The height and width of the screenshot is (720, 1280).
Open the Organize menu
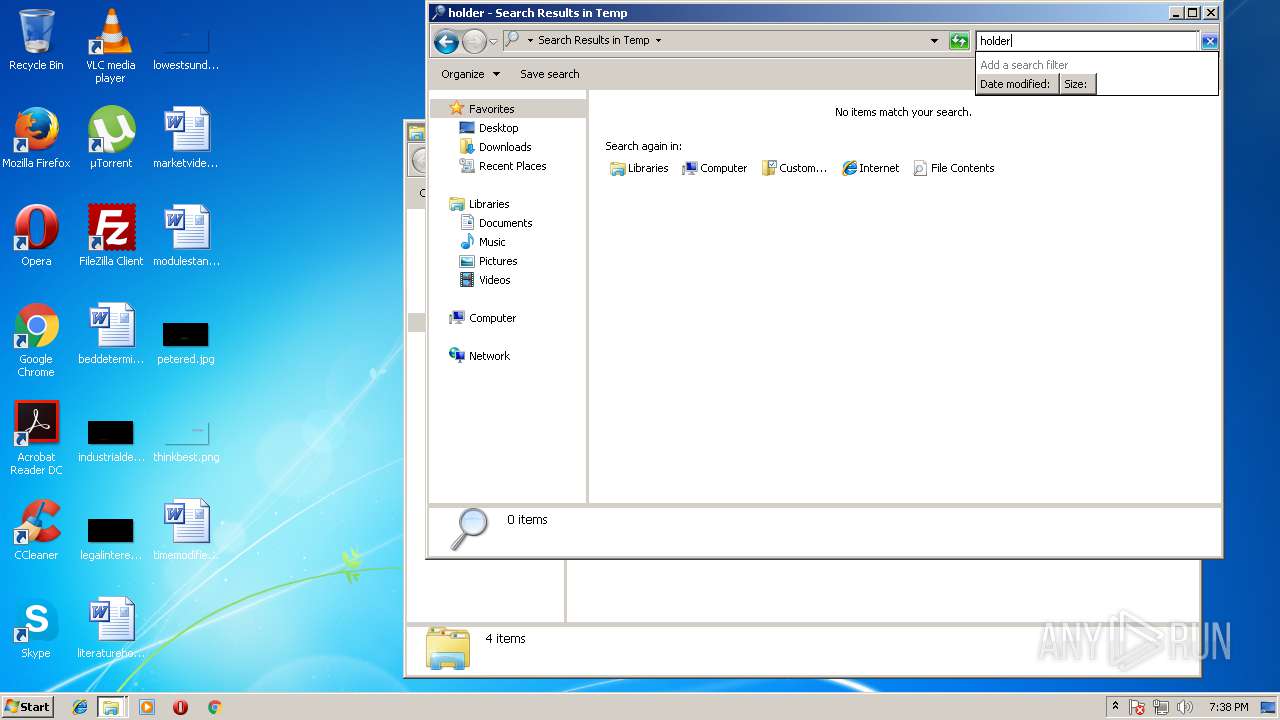point(469,74)
